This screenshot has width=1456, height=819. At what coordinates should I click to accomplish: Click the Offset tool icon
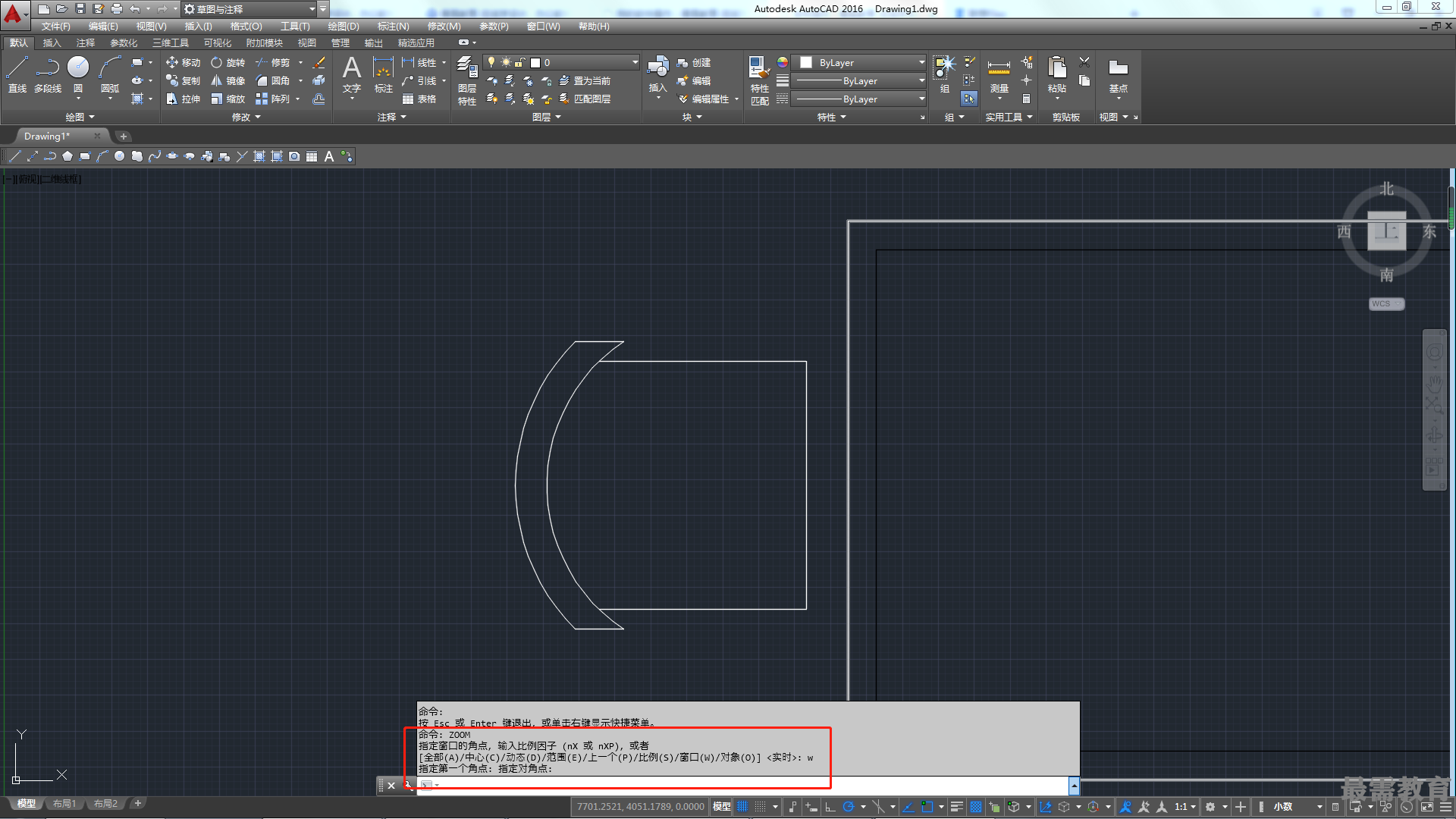(x=319, y=99)
